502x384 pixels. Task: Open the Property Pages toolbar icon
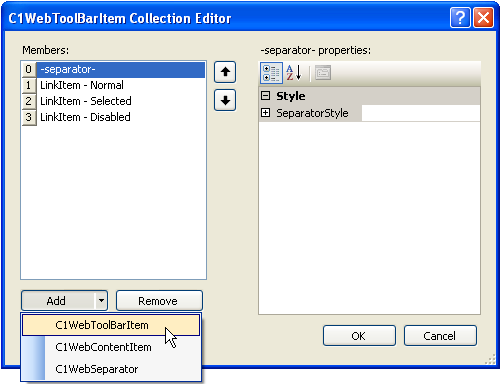pyautogui.click(x=323, y=73)
